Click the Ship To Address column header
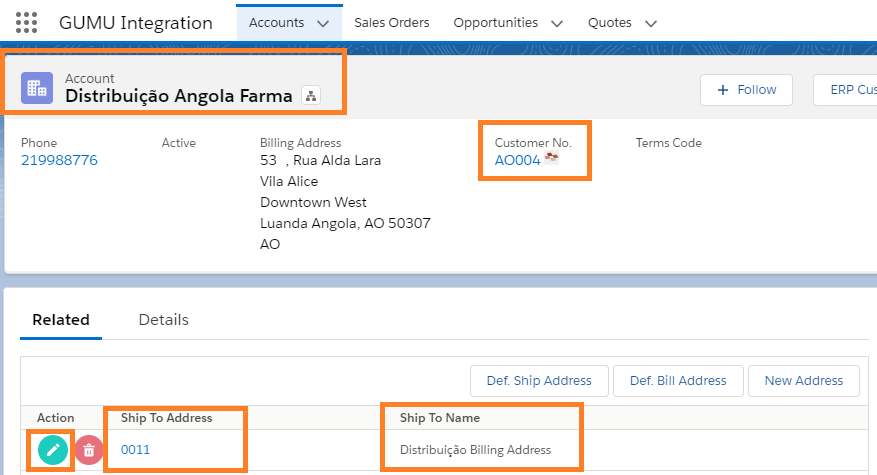877x475 pixels. (167, 418)
